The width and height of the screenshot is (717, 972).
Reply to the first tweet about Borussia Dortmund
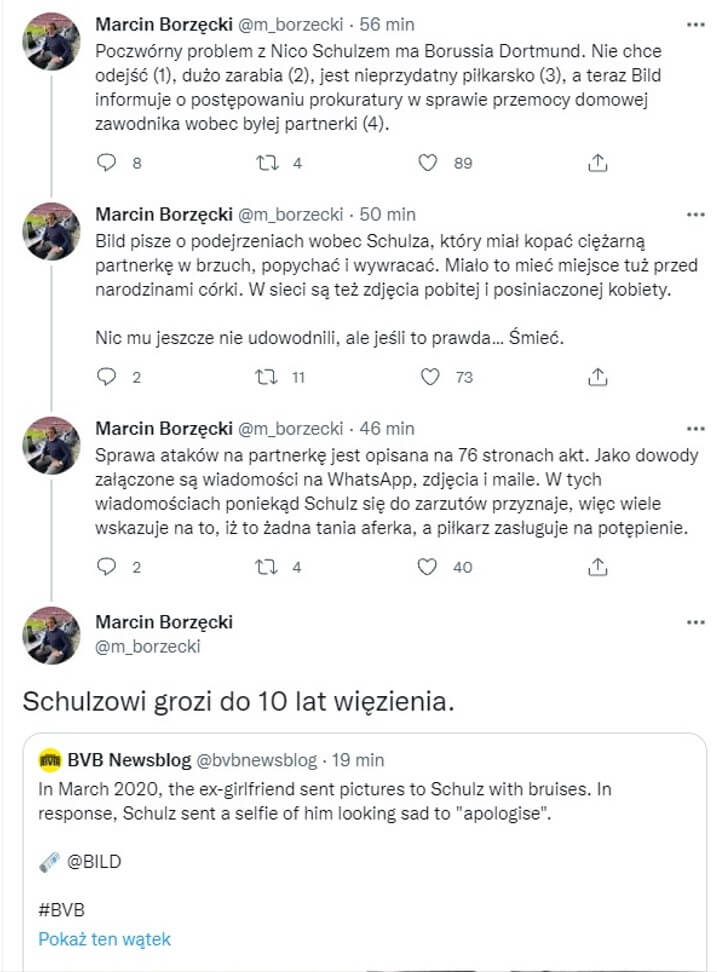(x=107, y=163)
